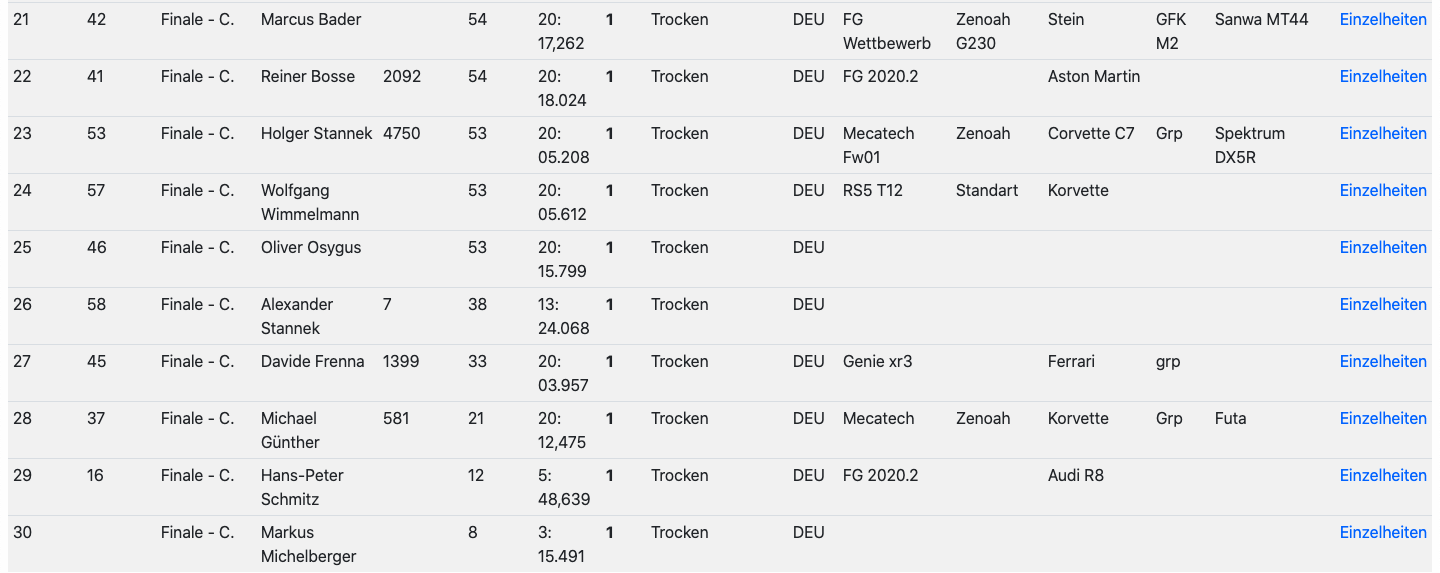The image size is (1440, 573).
Task: Open Einzelheiten for Markus Michelberger
Action: click(1383, 532)
